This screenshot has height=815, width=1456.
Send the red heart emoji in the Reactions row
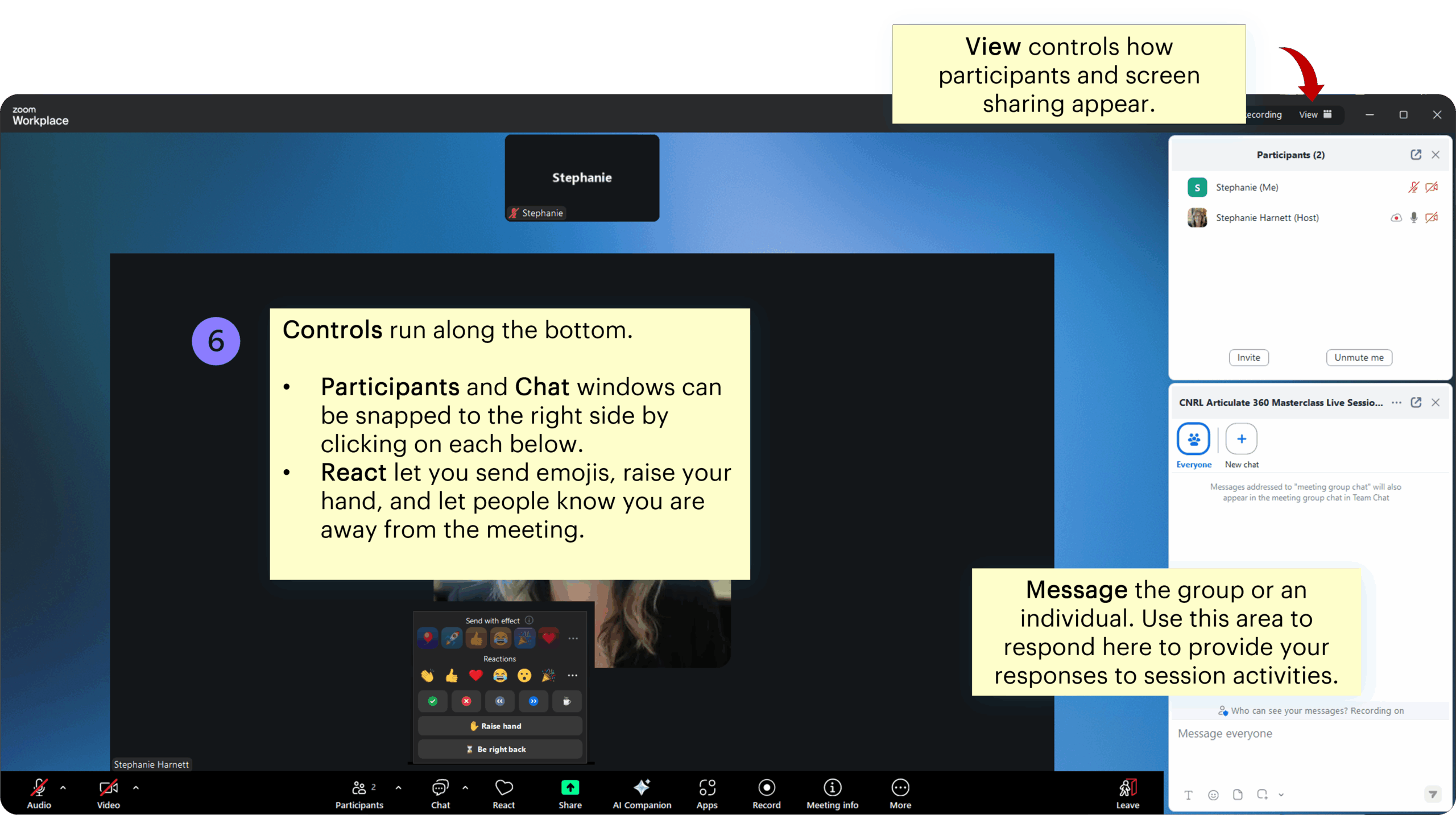[476, 675]
